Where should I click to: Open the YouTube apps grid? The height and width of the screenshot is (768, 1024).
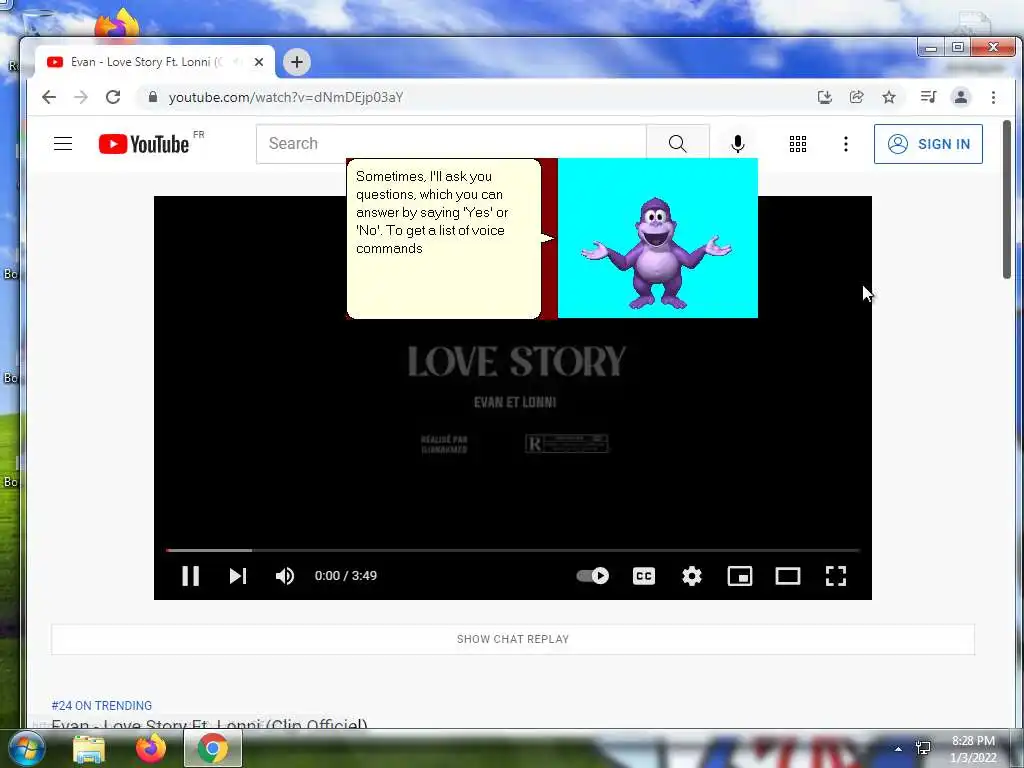coord(797,144)
